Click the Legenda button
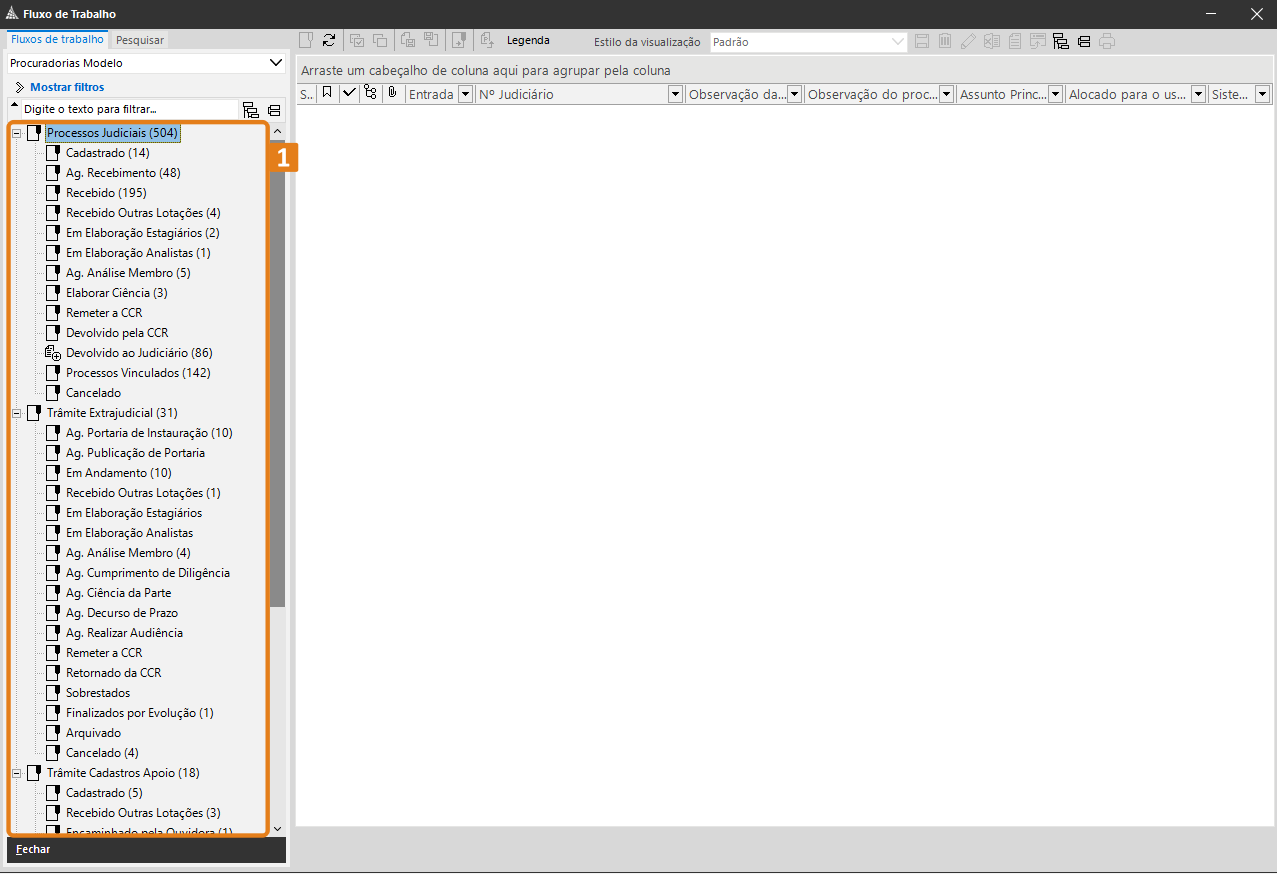 (528, 41)
